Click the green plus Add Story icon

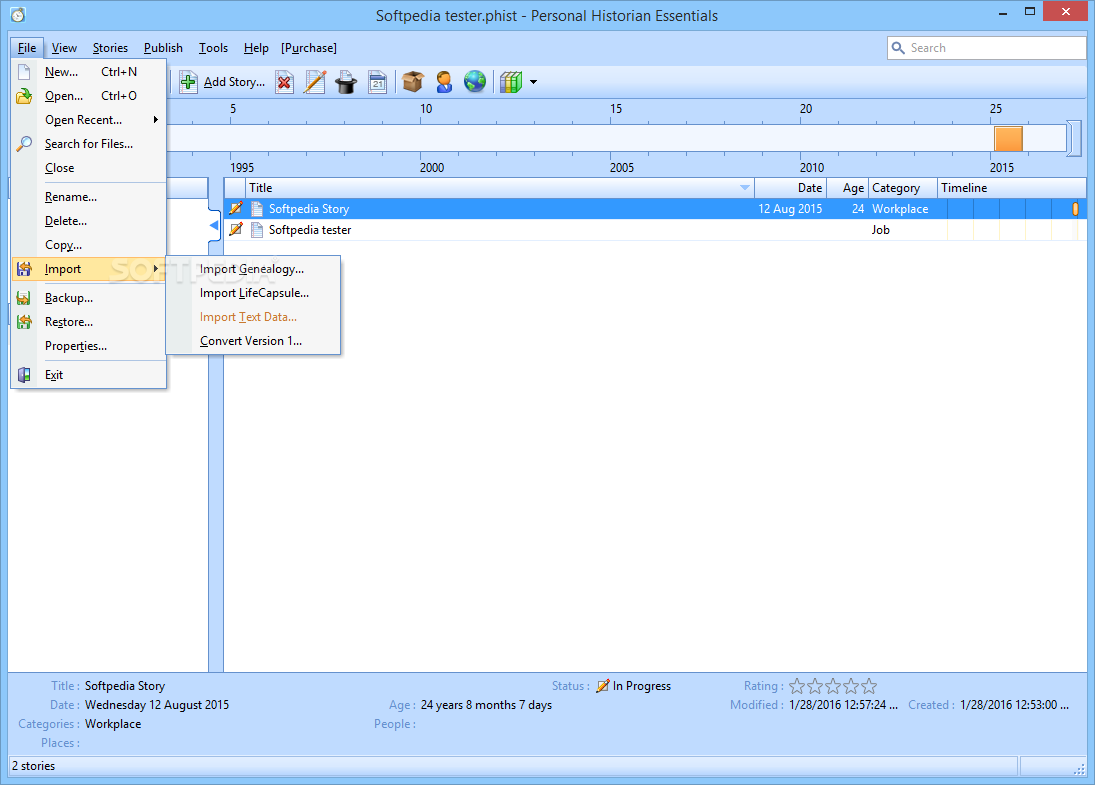(188, 82)
